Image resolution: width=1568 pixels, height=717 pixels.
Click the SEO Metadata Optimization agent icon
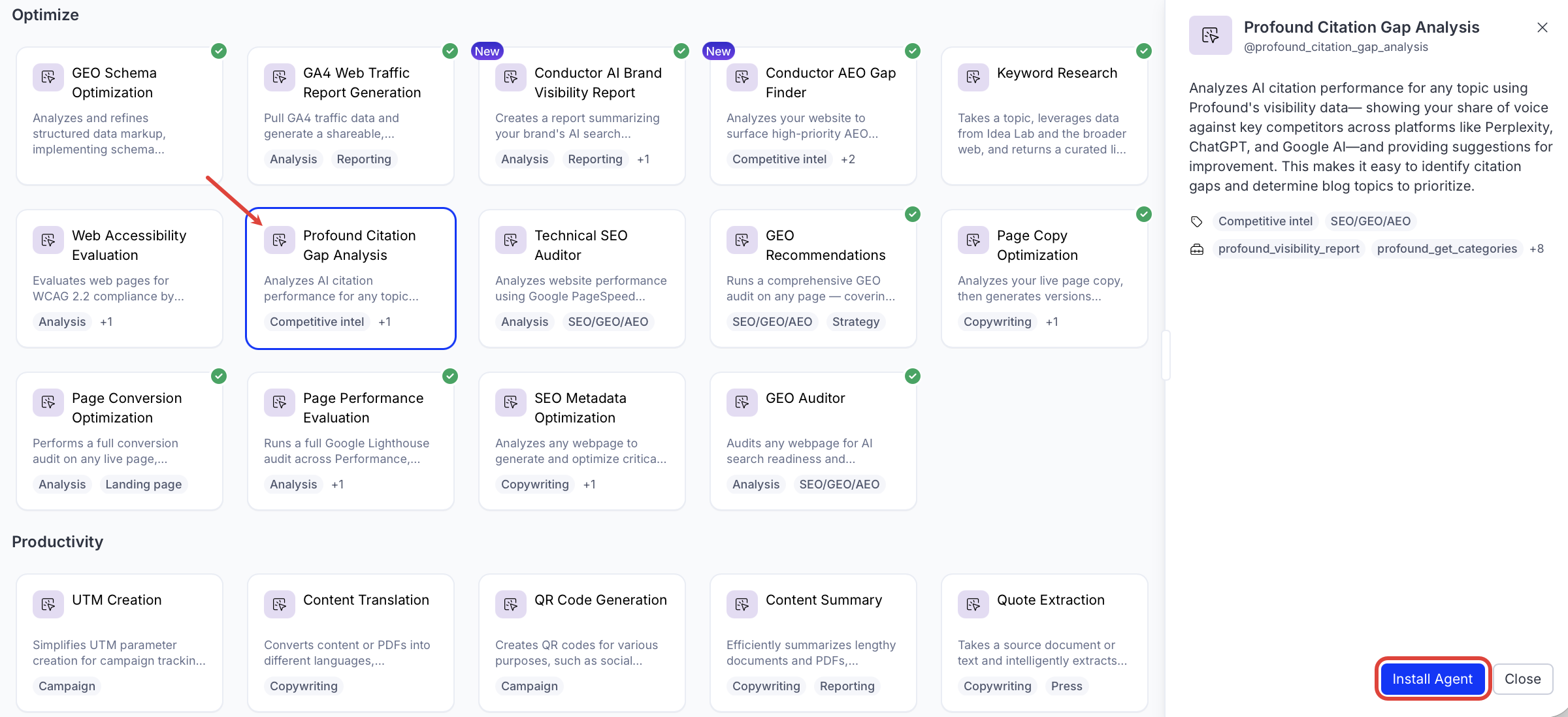point(511,402)
